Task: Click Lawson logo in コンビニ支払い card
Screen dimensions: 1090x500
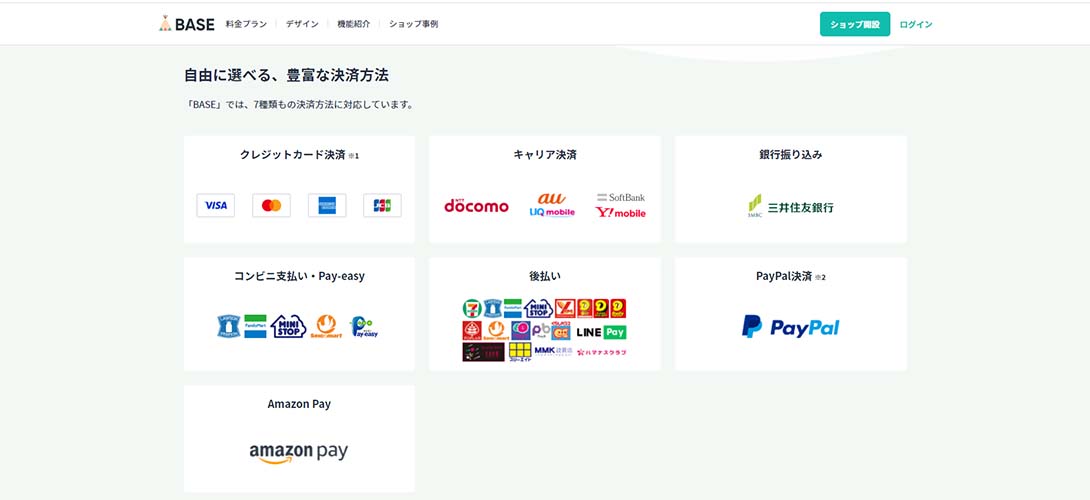Action: pyautogui.click(x=229, y=326)
